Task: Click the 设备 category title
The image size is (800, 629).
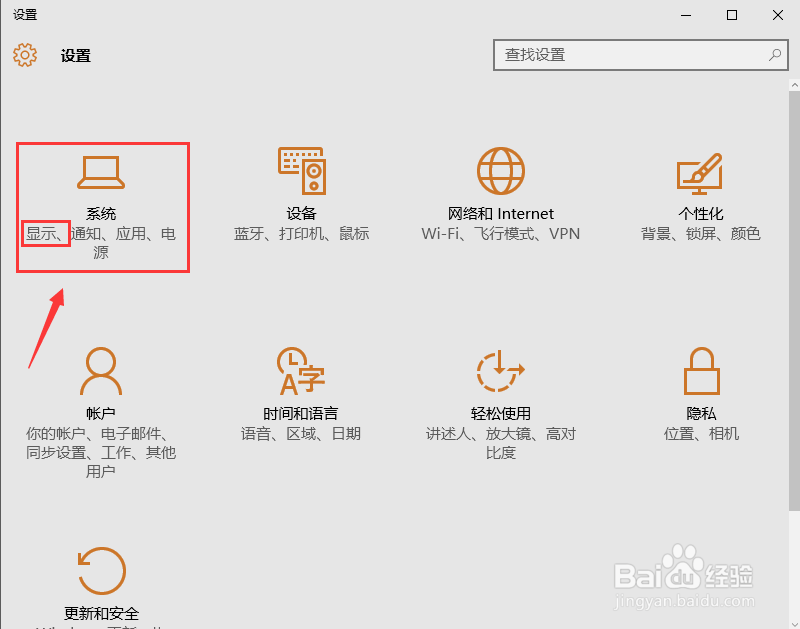Action: point(302,213)
